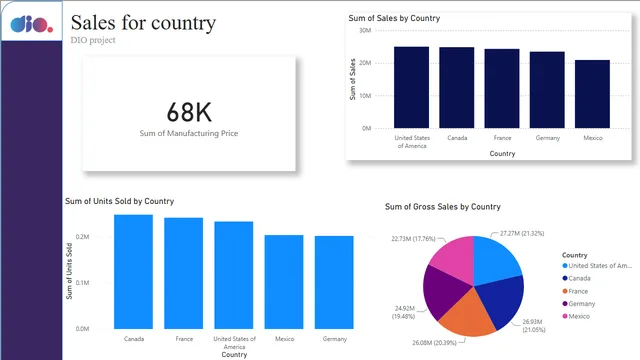Click the 22.73M (17.76%) pie label
640x360 pixels.
click(x=413, y=239)
